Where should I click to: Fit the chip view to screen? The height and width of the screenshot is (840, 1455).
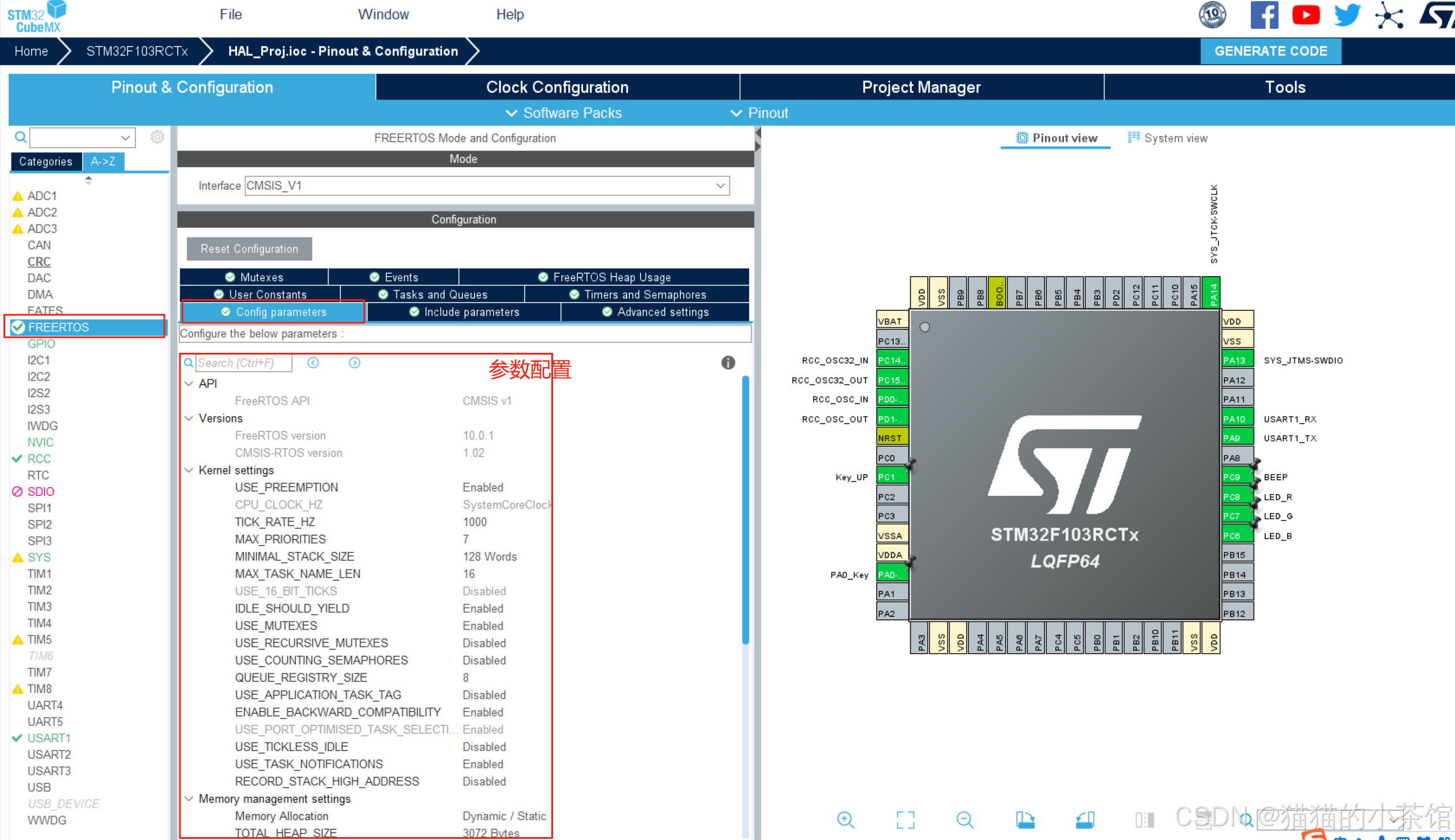tap(905, 819)
